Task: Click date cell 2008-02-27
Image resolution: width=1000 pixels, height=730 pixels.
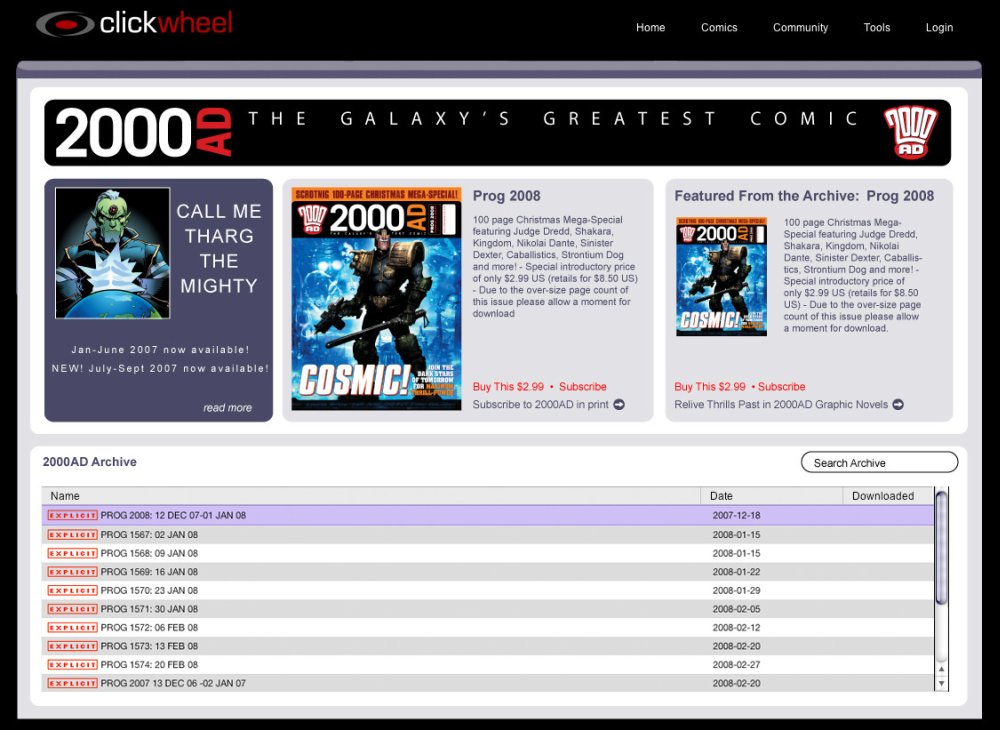Action: (737, 664)
